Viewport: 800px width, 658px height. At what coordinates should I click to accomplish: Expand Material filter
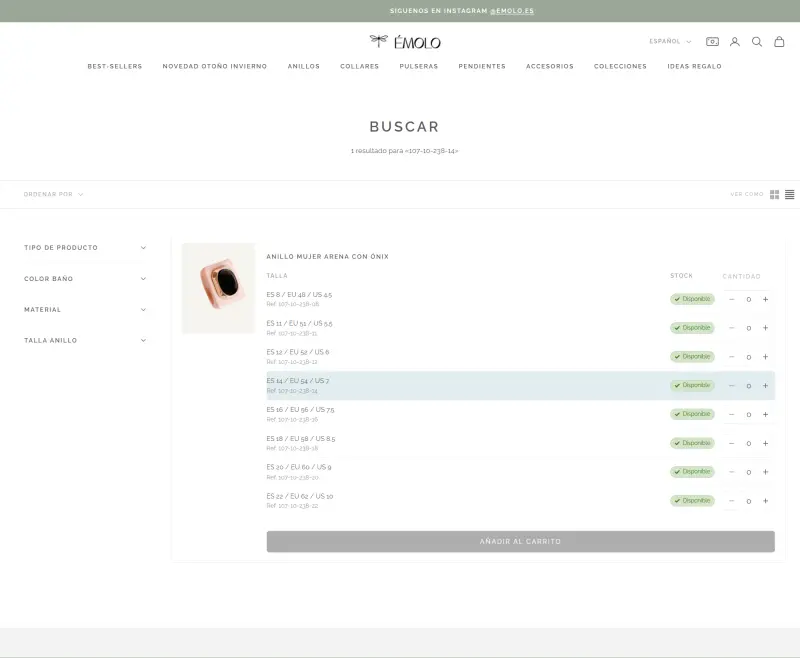(x=85, y=310)
